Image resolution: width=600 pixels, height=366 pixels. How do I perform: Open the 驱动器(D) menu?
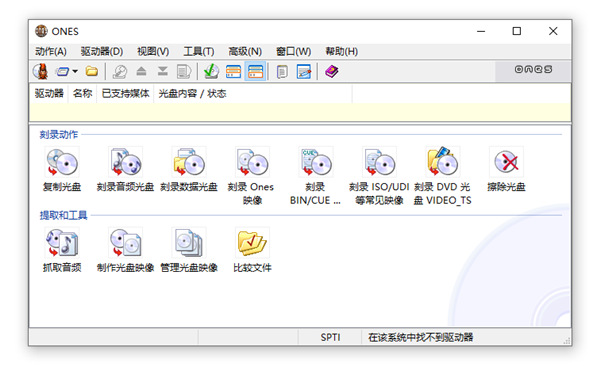(102, 51)
